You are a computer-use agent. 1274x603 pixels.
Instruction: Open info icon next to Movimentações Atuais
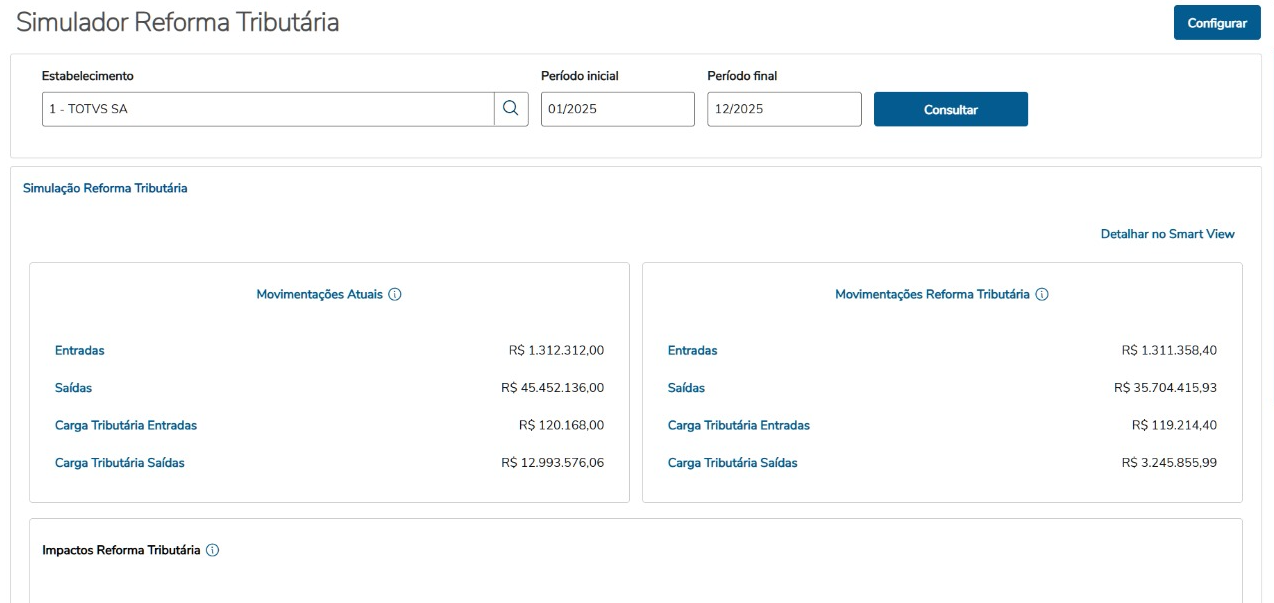[x=395, y=295]
